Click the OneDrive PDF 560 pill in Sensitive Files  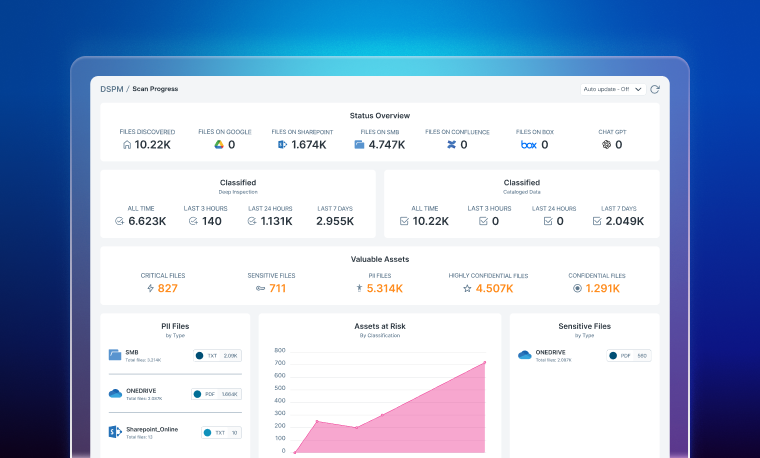[x=628, y=355]
